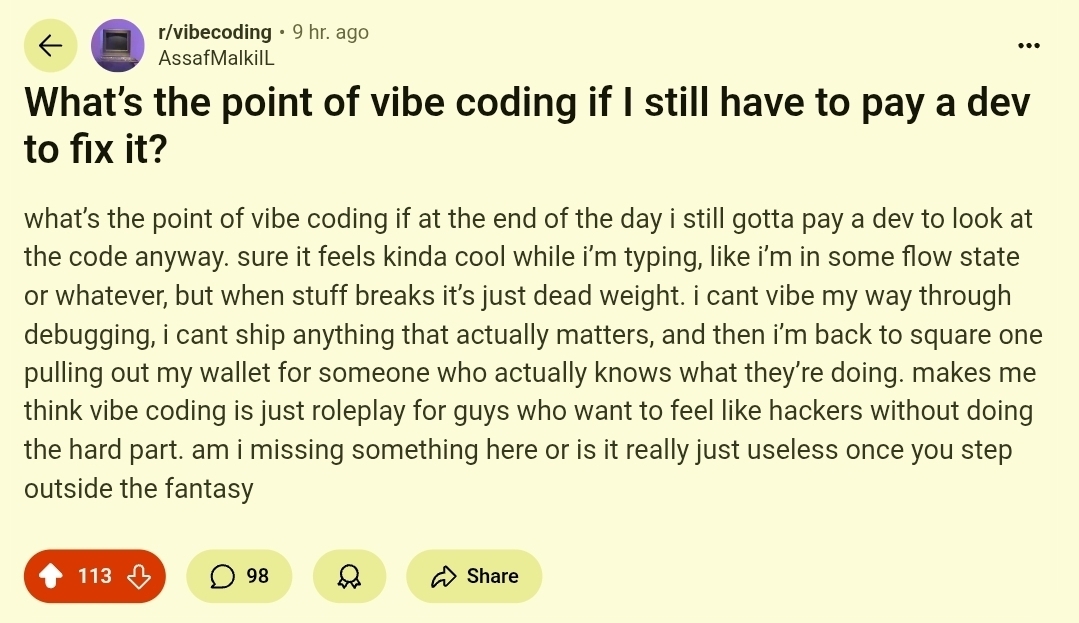Upvote the vibe coding post
This screenshot has width=1079, height=623.
tap(48, 576)
